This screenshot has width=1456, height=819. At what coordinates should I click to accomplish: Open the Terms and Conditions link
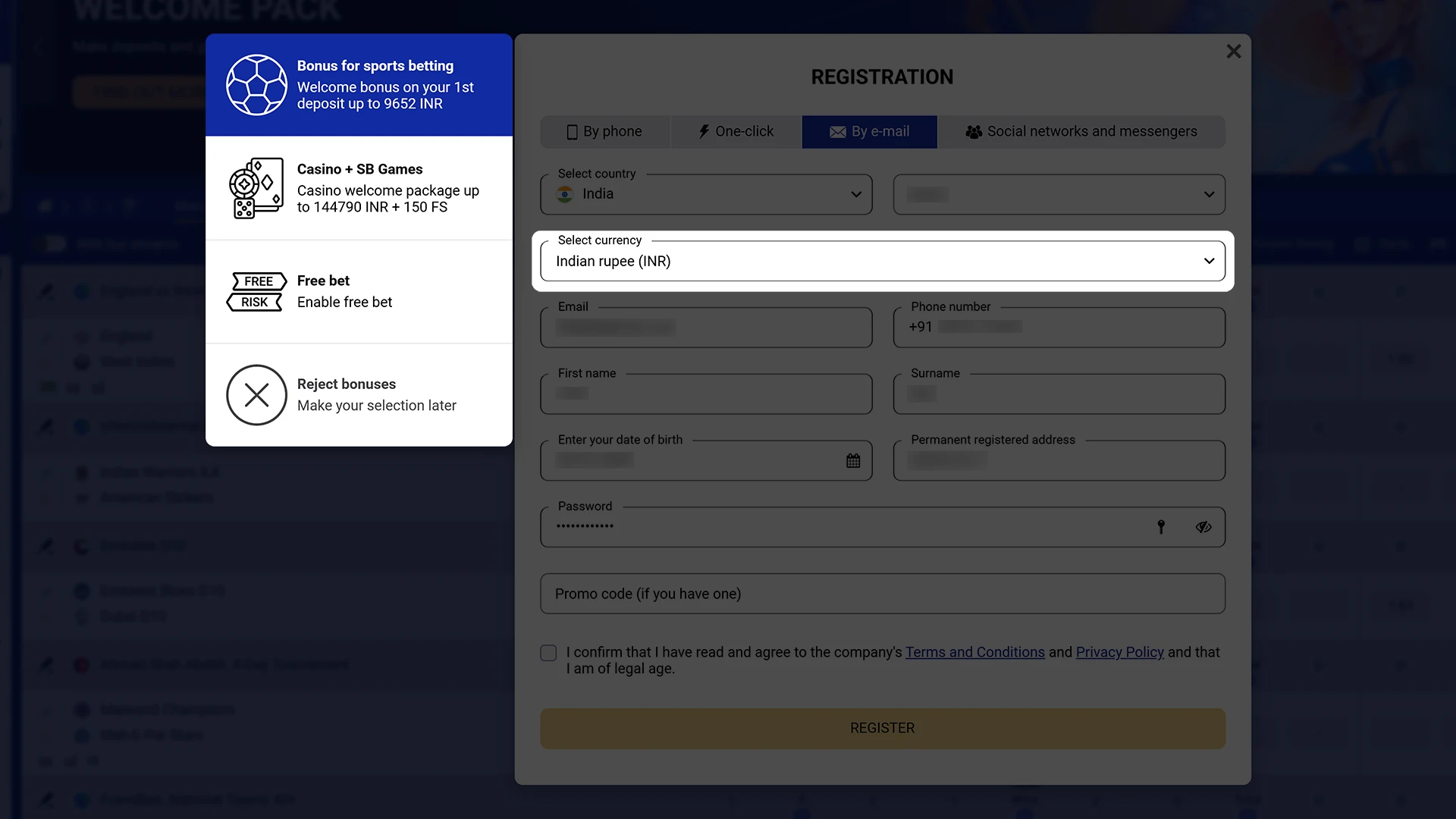(x=974, y=651)
